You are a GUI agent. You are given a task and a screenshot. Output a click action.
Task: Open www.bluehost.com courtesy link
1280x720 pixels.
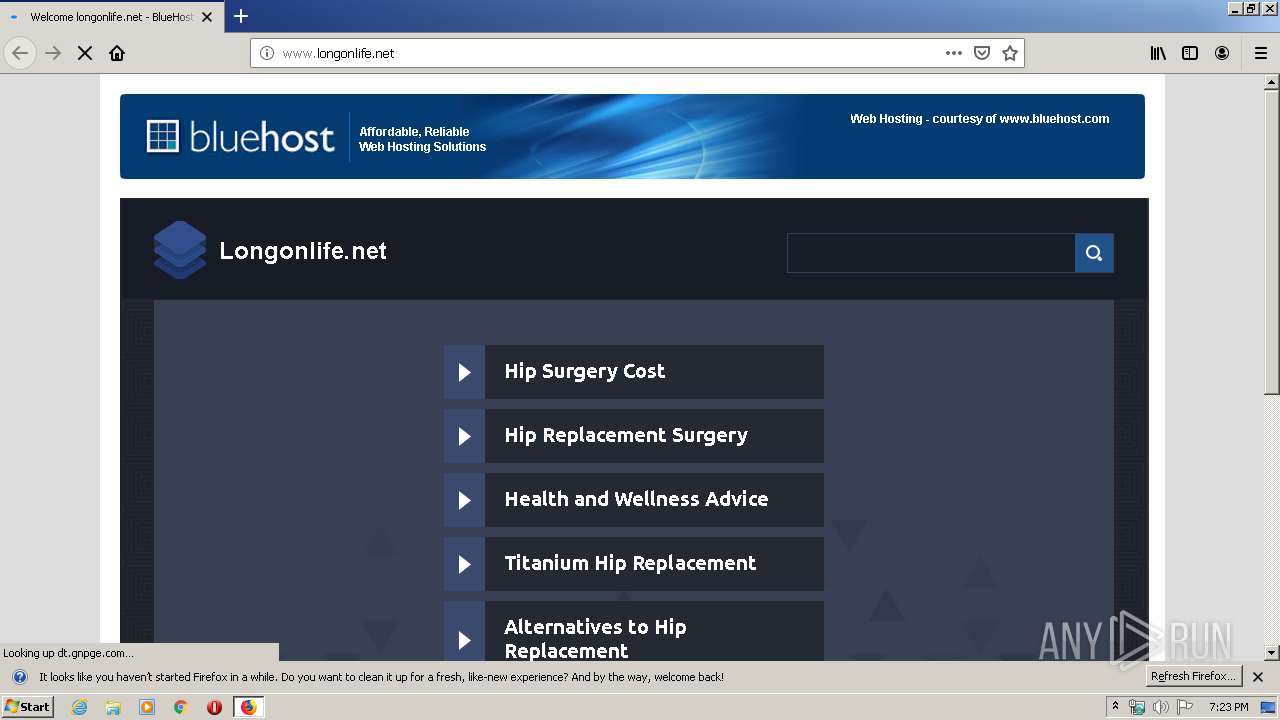[x=1054, y=118]
